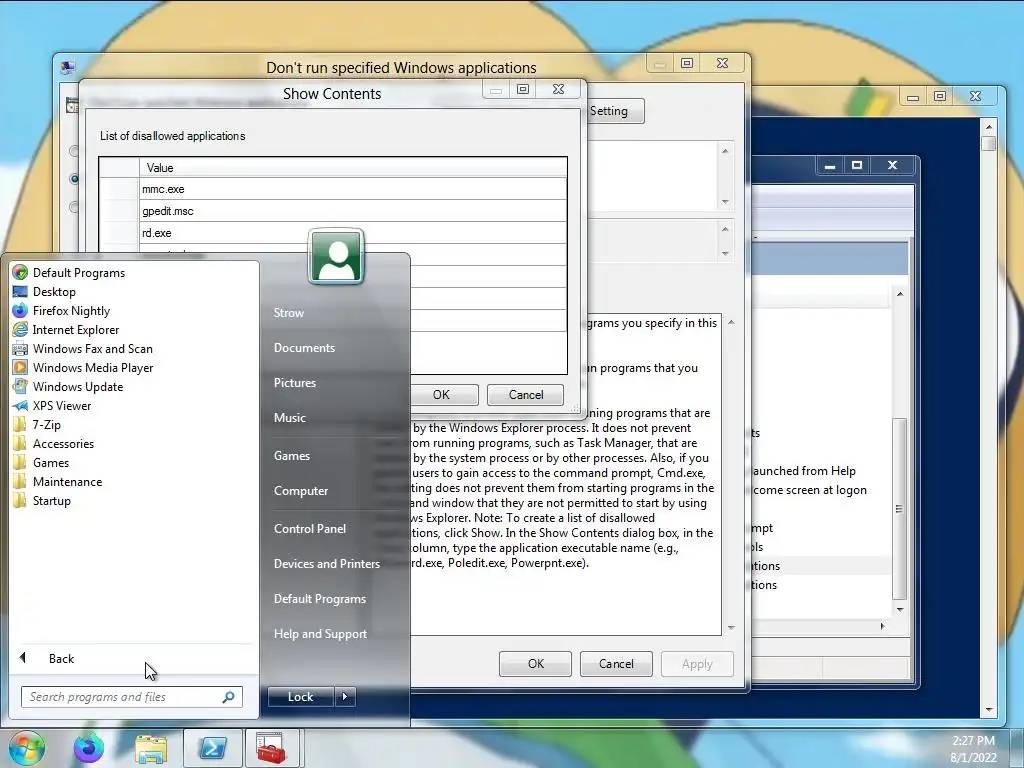Open Computer from the Start menu
The height and width of the screenshot is (768, 1024).
[300, 490]
